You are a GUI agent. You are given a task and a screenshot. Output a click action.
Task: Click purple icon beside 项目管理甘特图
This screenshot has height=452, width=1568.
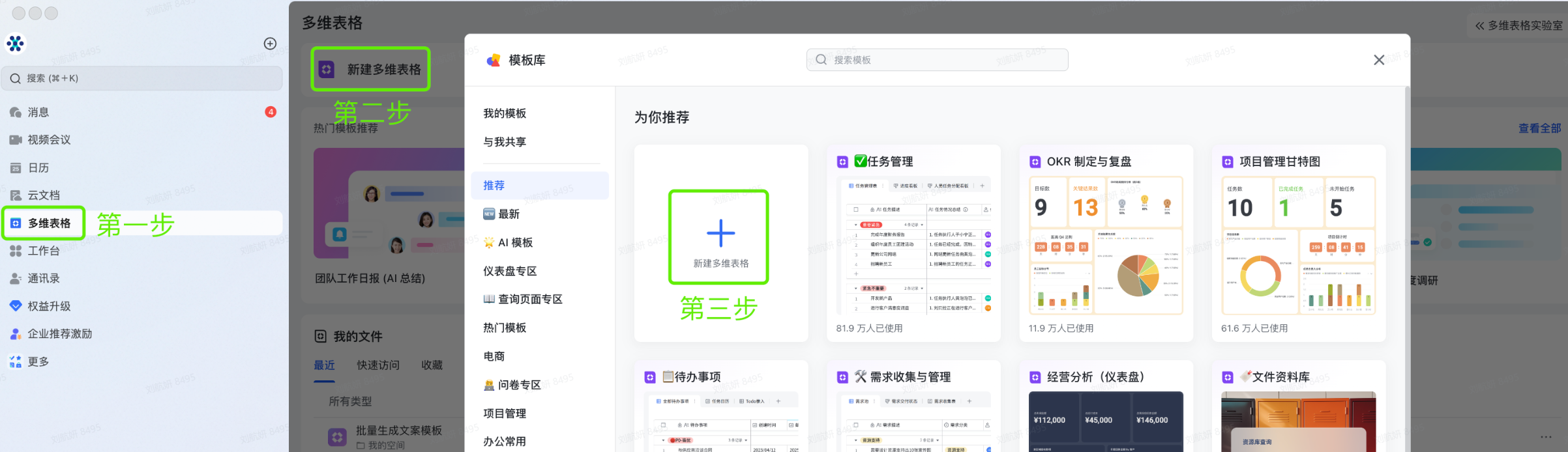[1228, 162]
